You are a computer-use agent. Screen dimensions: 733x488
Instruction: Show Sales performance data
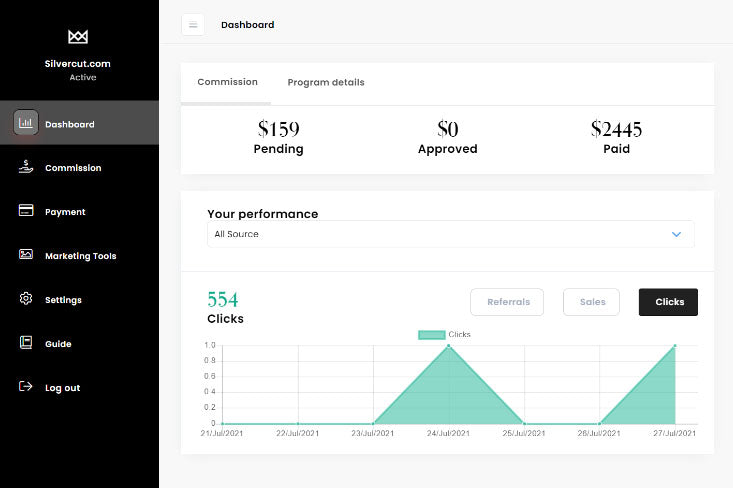pos(592,302)
